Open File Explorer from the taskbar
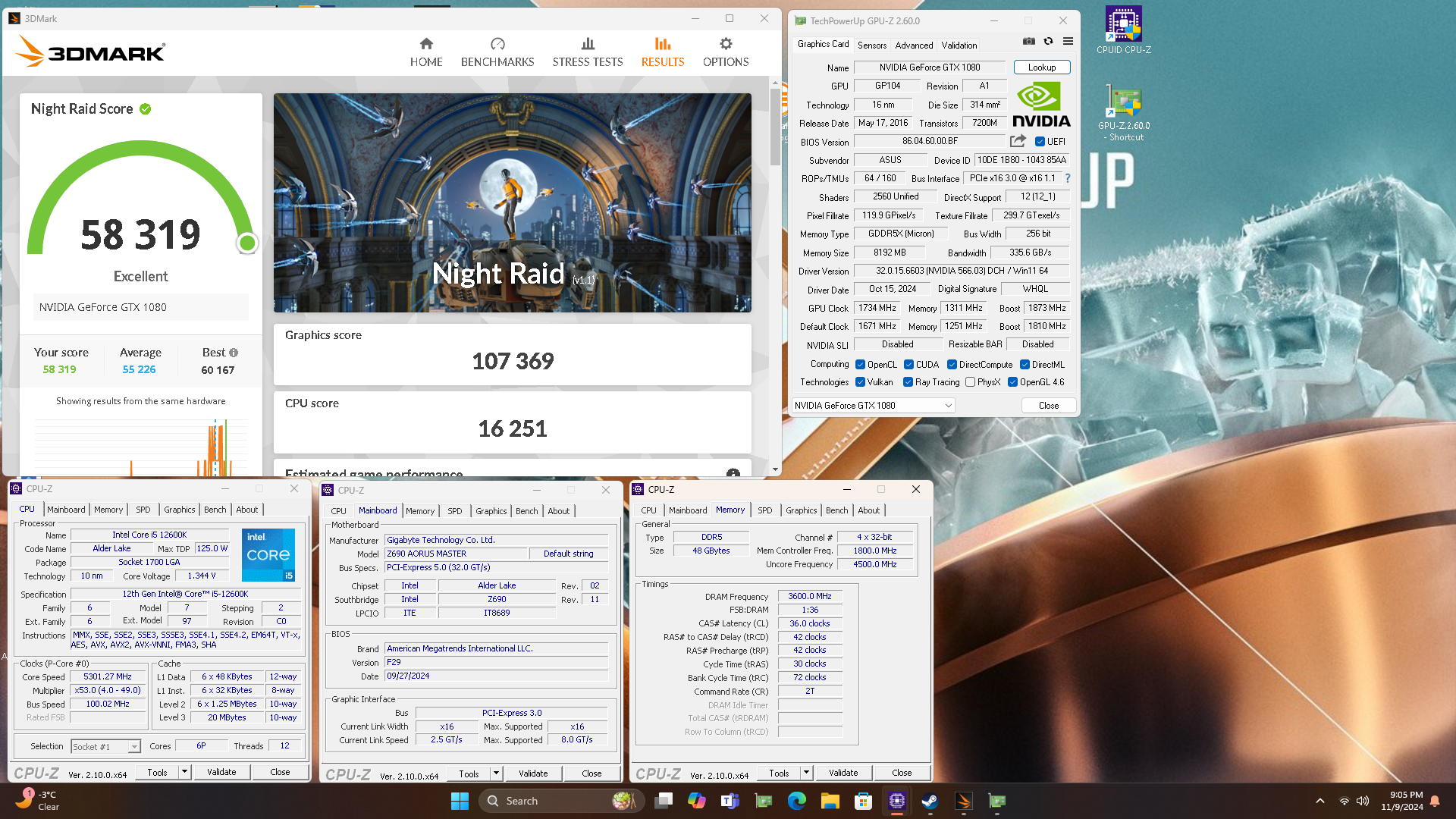 pyautogui.click(x=830, y=801)
